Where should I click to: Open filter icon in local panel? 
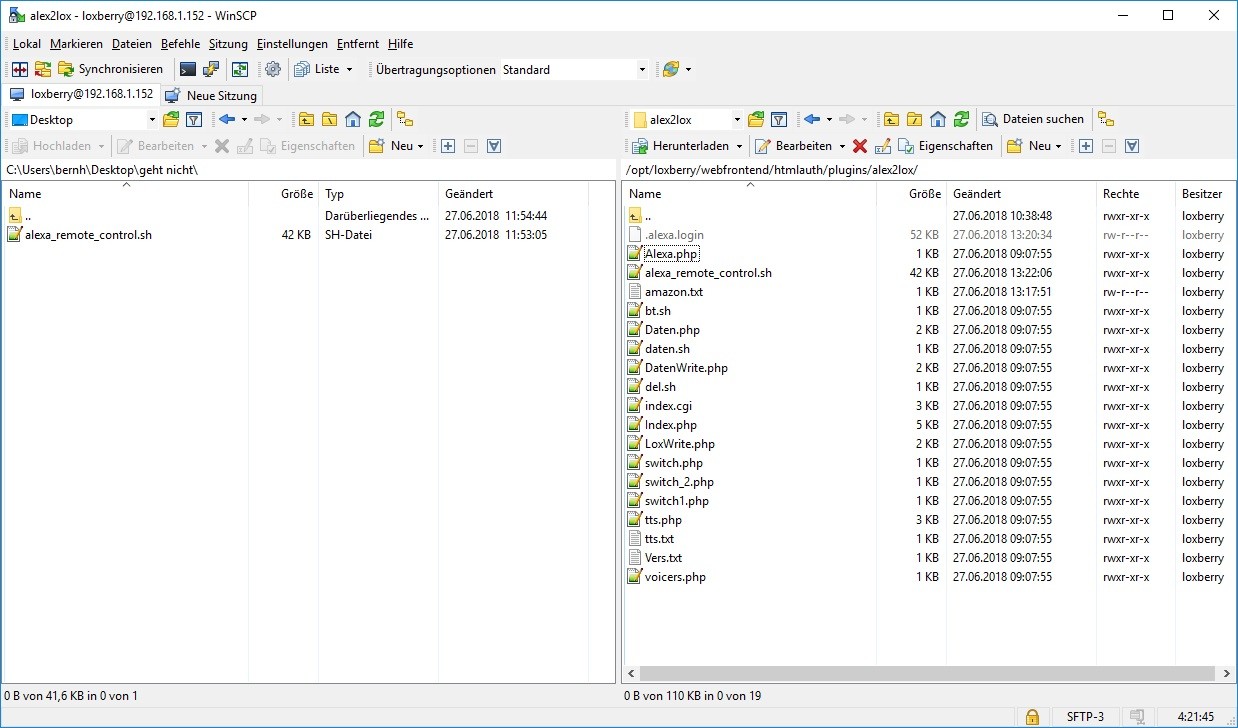pyautogui.click(x=194, y=119)
